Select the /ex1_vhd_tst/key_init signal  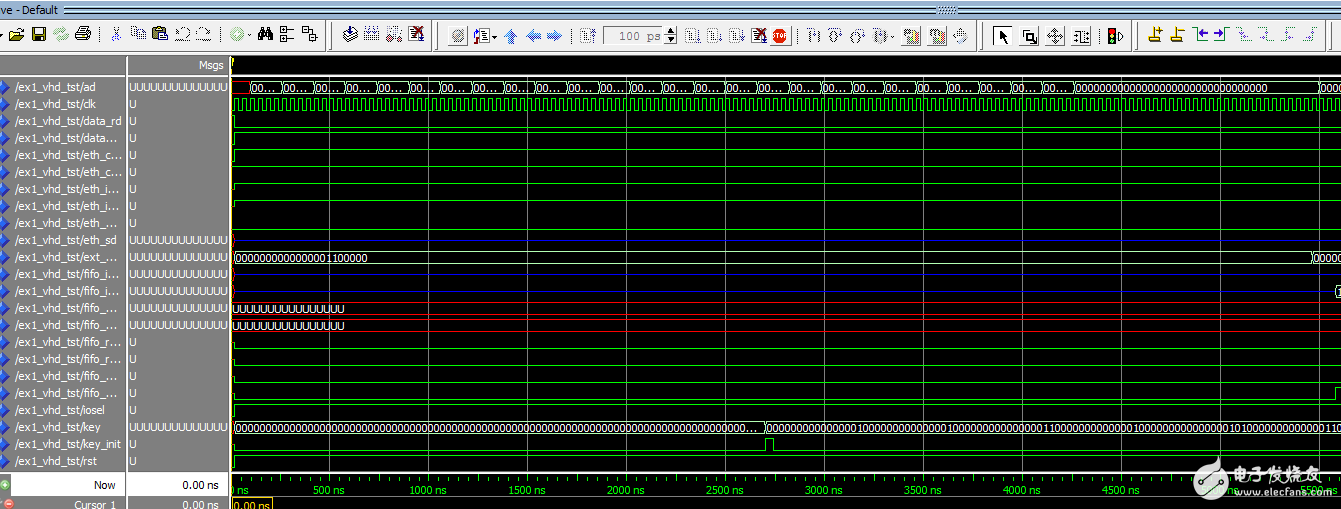click(67, 444)
